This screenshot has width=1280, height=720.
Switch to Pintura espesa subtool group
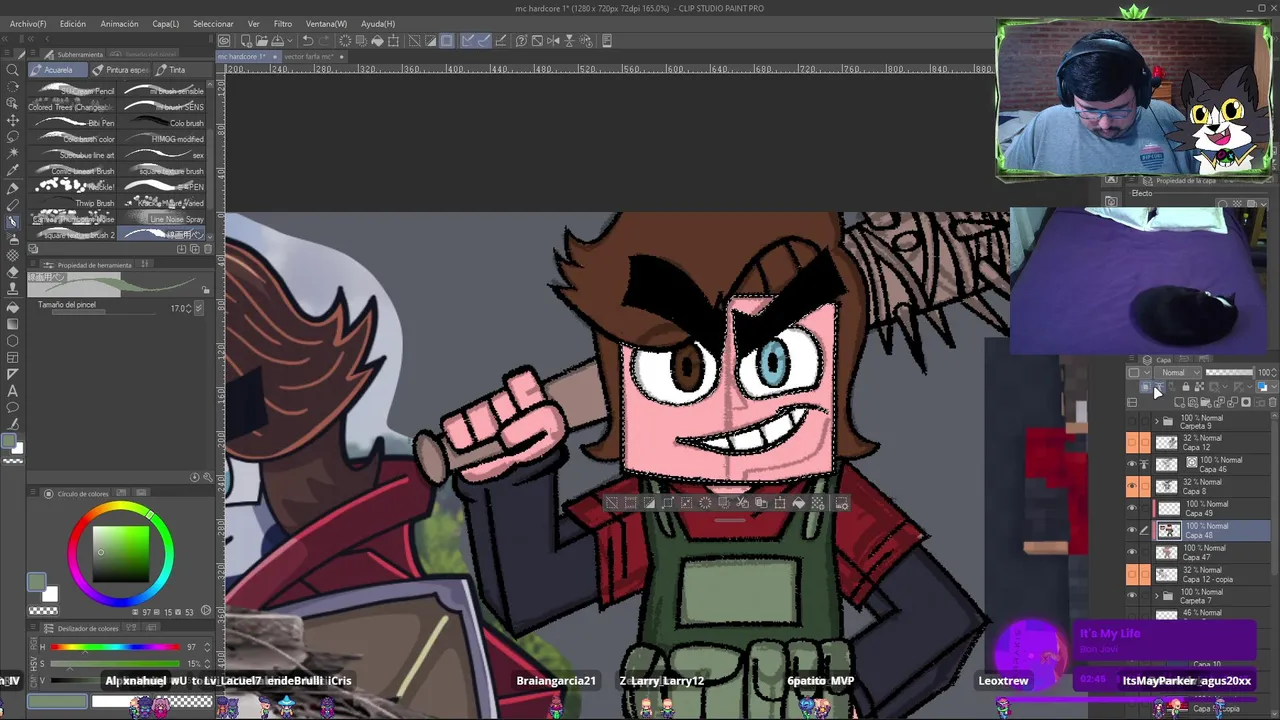[x=121, y=70]
